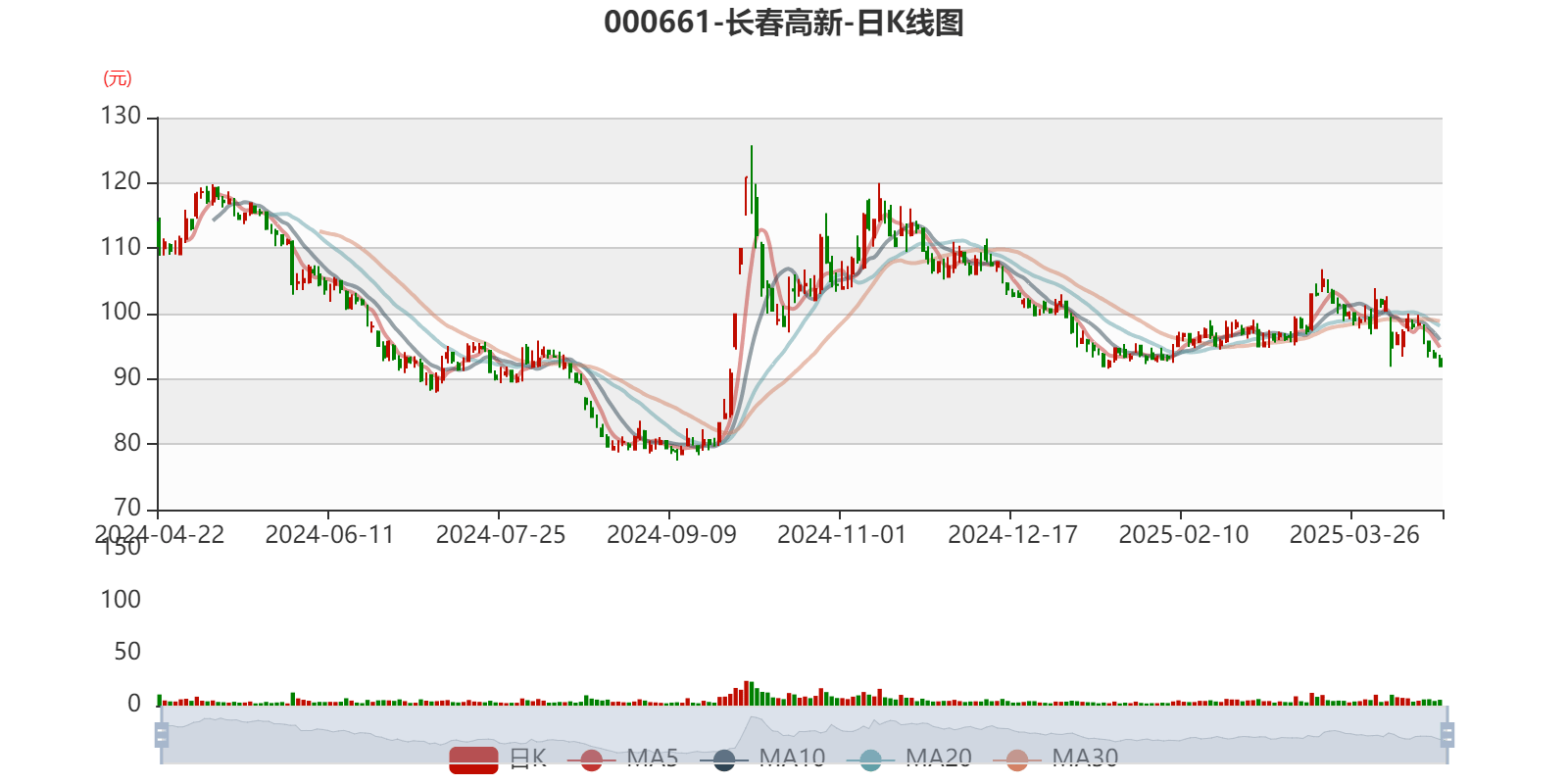
Task: Click the MA5 red circle legend marker
Action: (x=591, y=759)
